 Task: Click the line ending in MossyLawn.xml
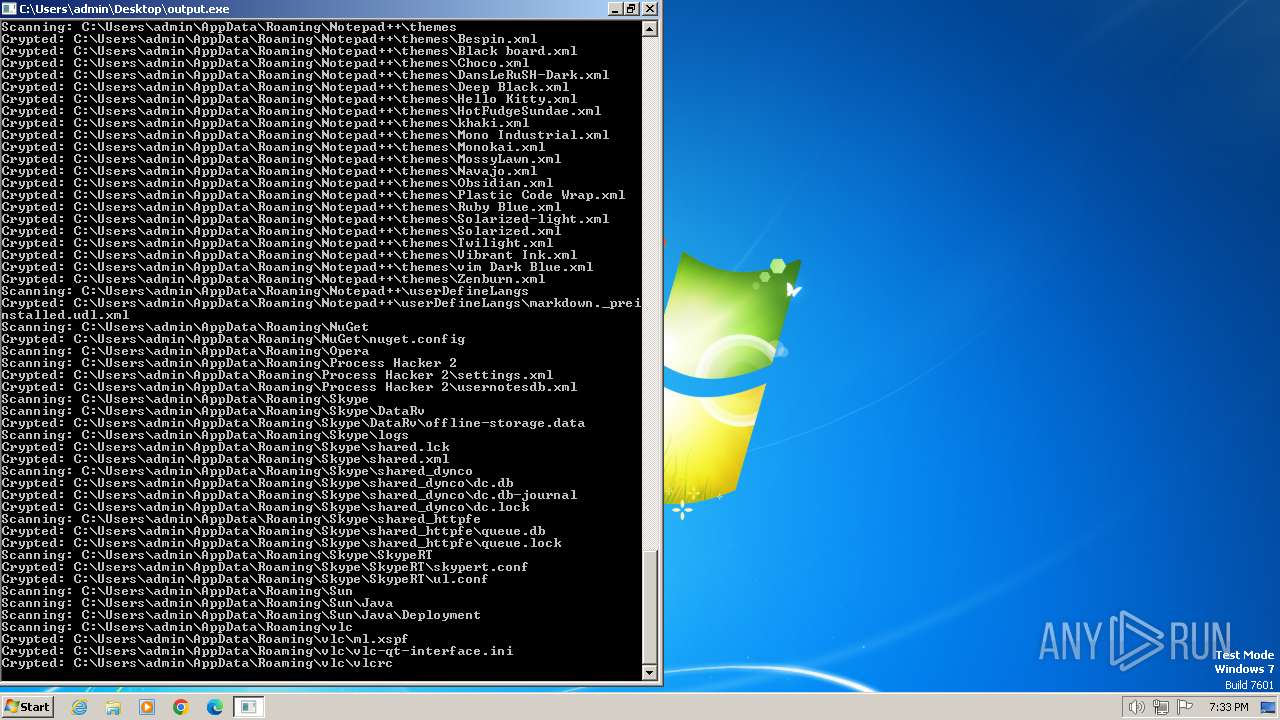coord(281,159)
